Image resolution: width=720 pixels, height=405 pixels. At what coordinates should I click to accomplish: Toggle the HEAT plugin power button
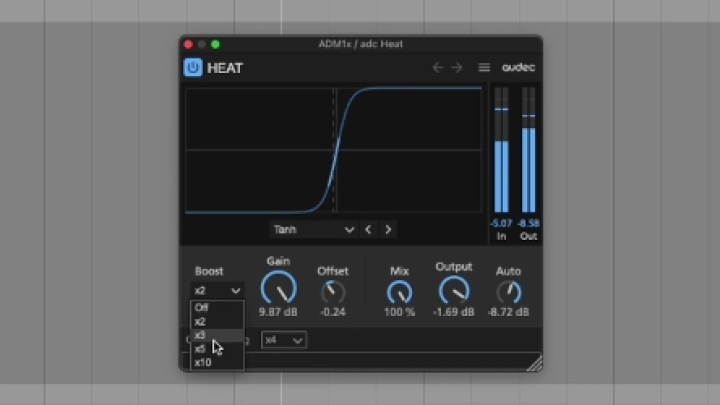193,68
